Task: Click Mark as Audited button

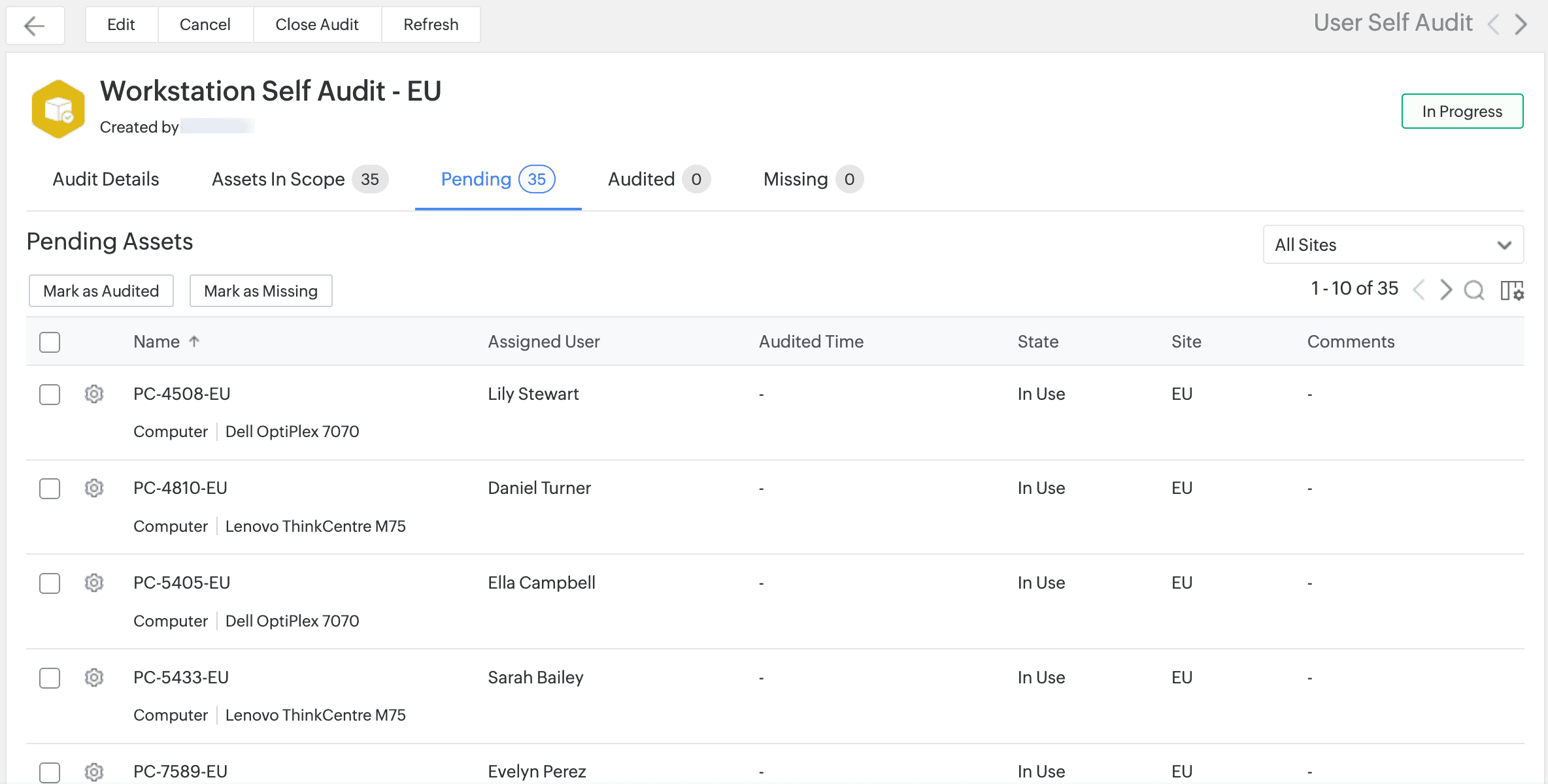Action: point(101,291)
